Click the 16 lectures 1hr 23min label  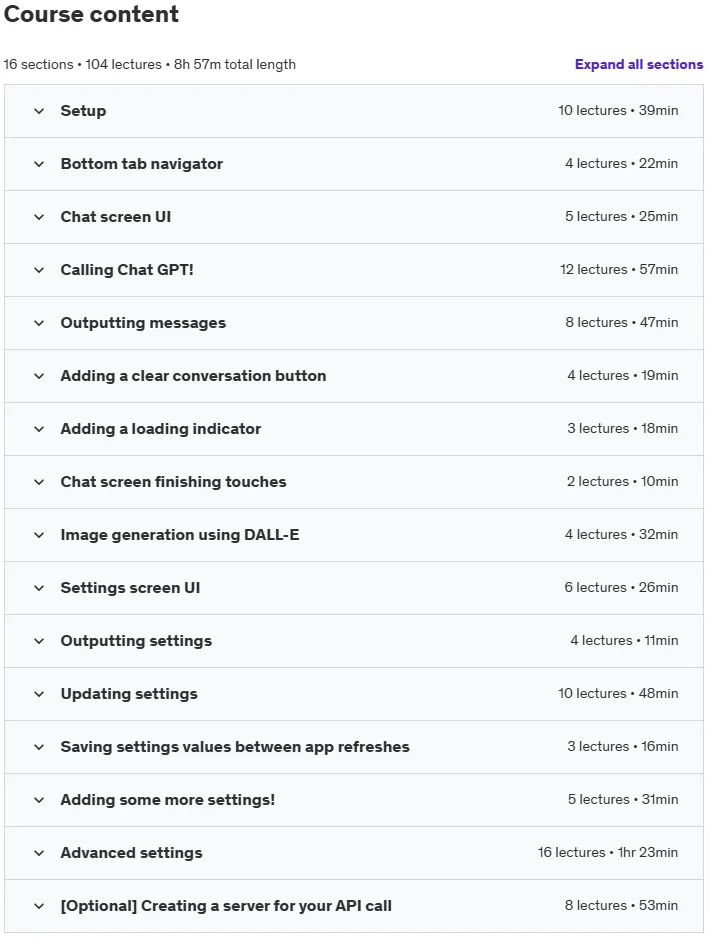click(x=608, y=852)
